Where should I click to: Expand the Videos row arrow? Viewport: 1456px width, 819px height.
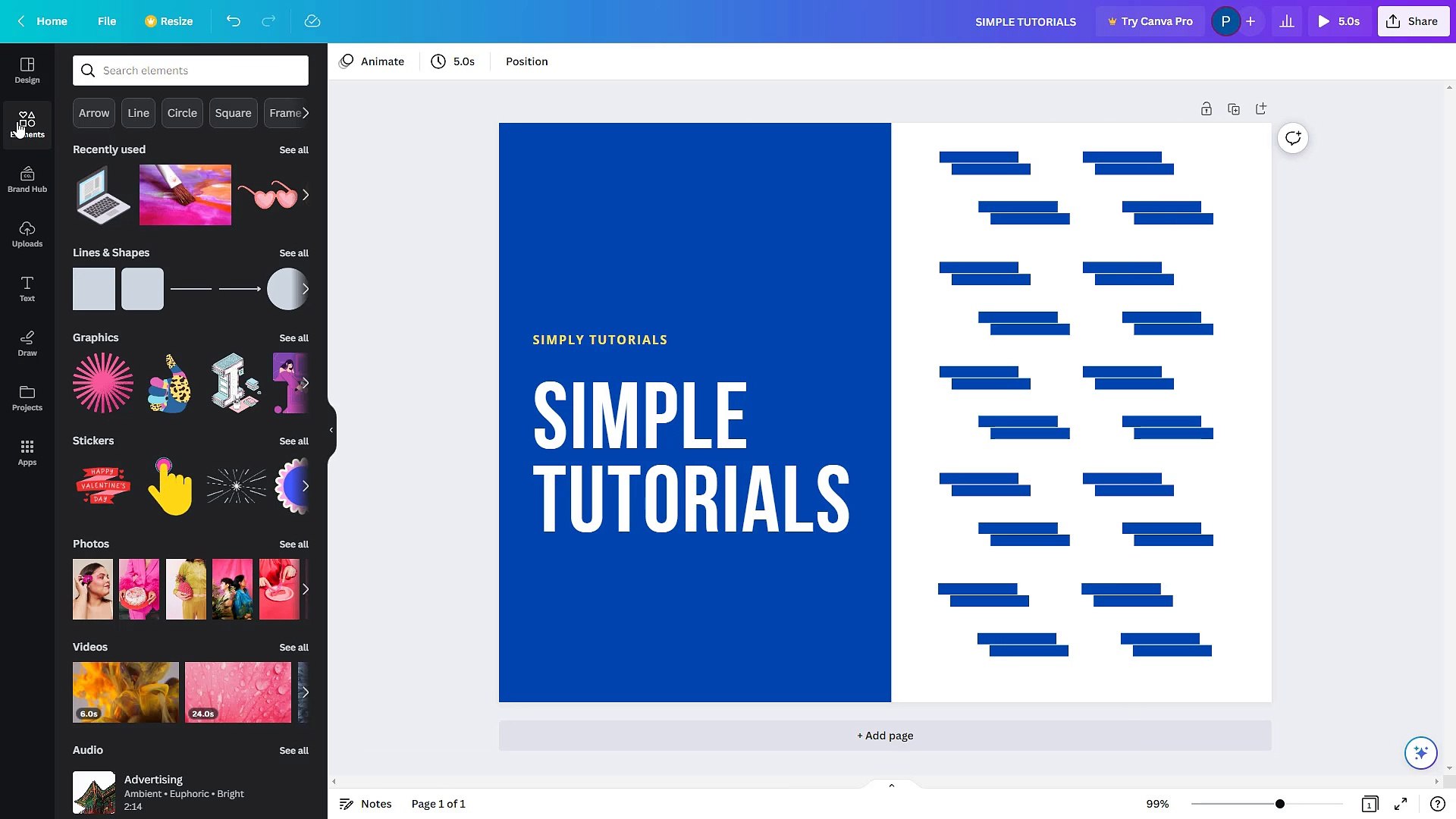point(306,692)
